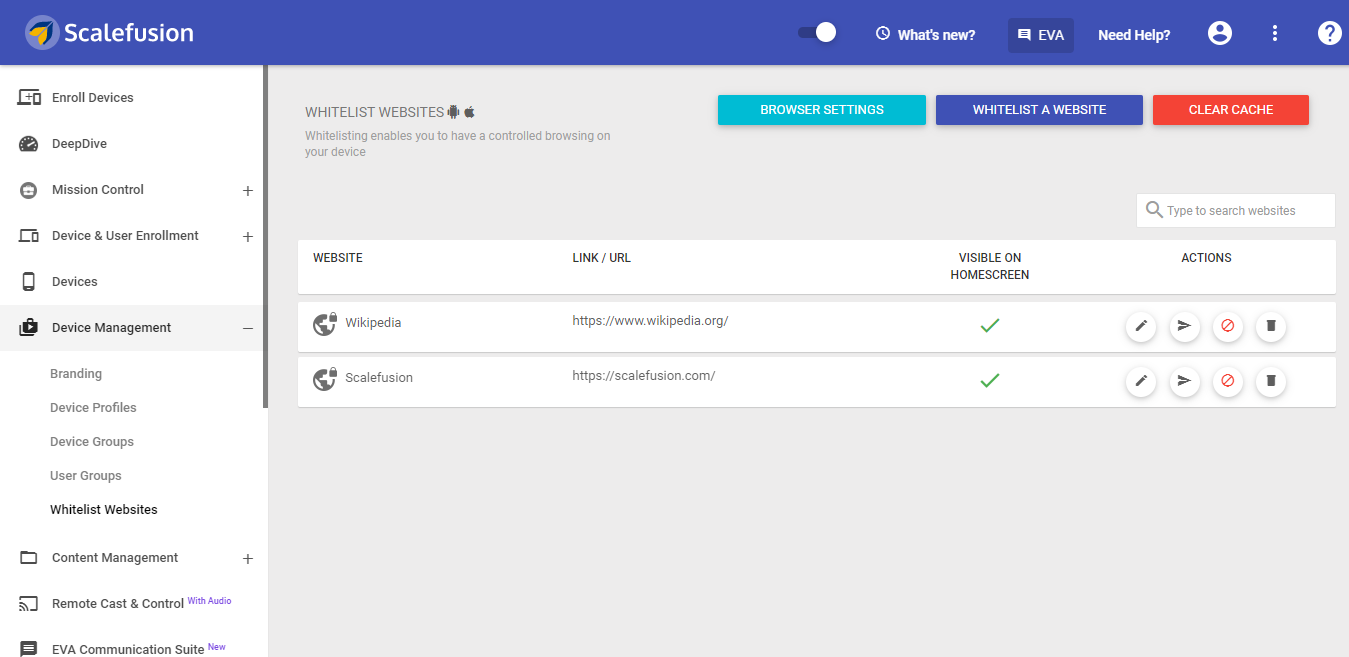1349x657 pixels.
Task: Click the Mission Control sidebar icon
Action: 29,189
